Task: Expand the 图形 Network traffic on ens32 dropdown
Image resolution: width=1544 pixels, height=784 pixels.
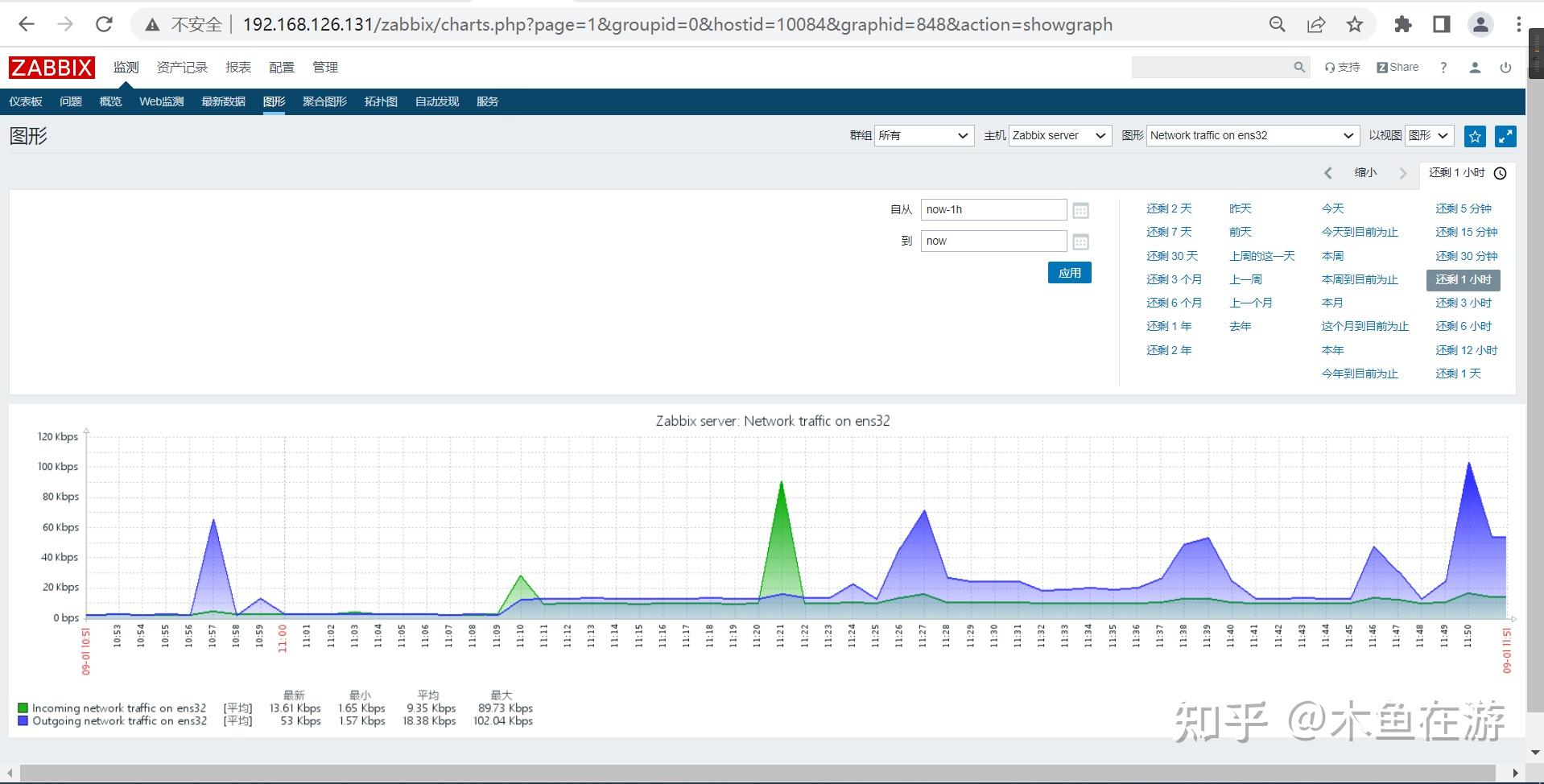Action: pyautogui.click(x=1253, y=135)
